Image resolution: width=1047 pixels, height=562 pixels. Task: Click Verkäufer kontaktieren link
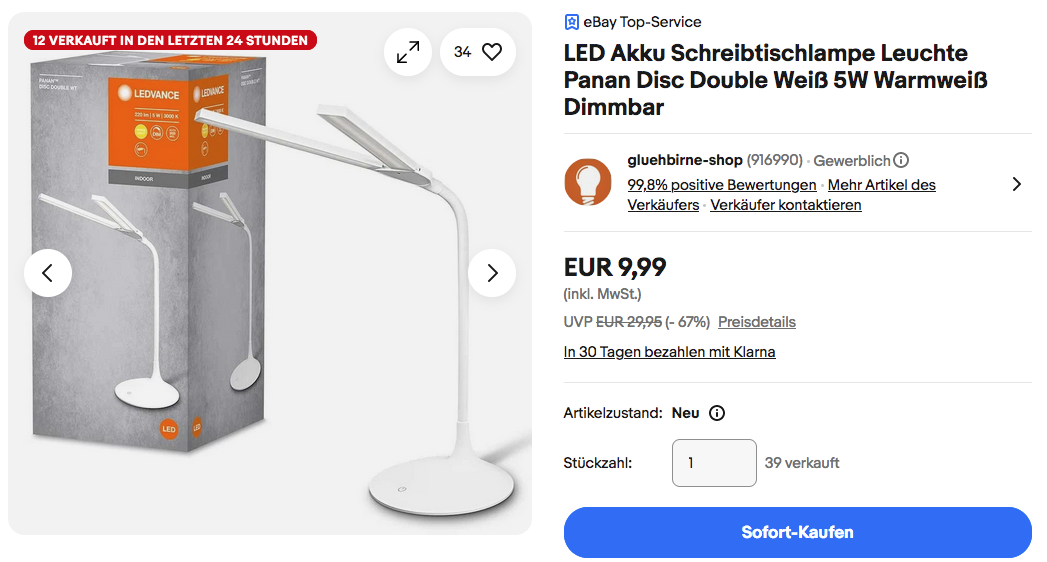point(786,205)
